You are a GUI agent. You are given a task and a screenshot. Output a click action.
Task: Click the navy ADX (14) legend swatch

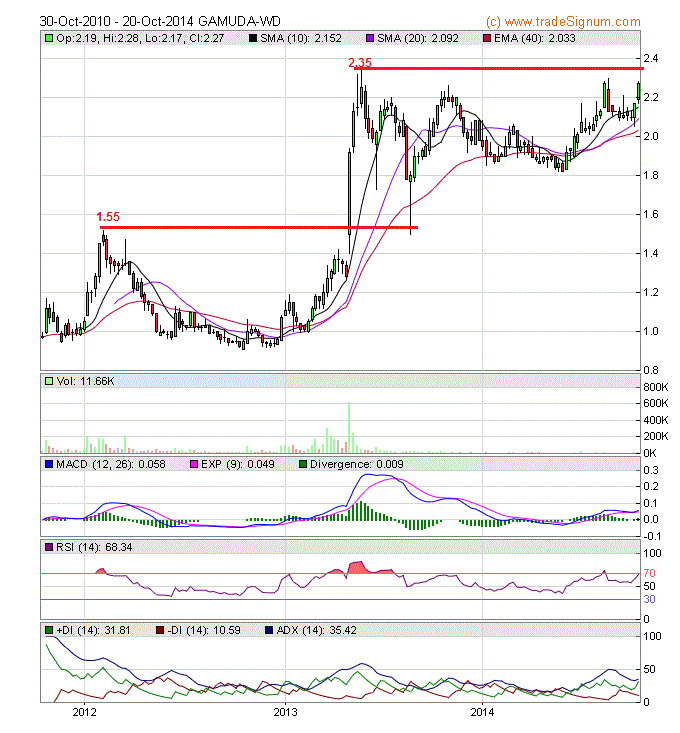point(269,630)
